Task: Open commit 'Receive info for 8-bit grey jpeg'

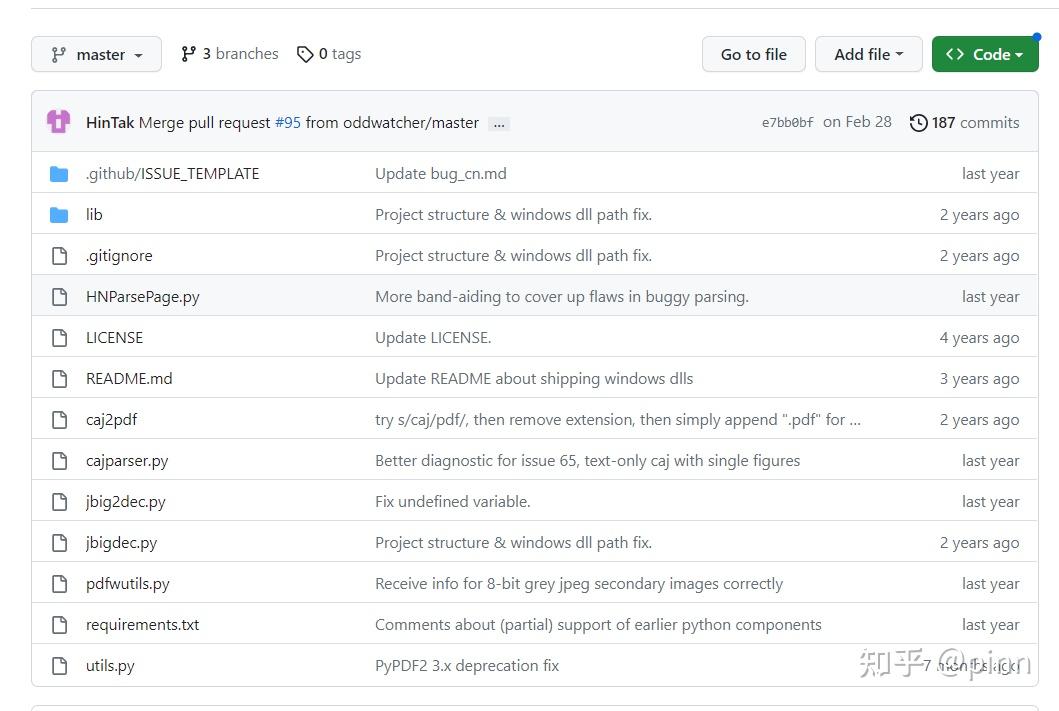Action: click(x=579, y=583)
